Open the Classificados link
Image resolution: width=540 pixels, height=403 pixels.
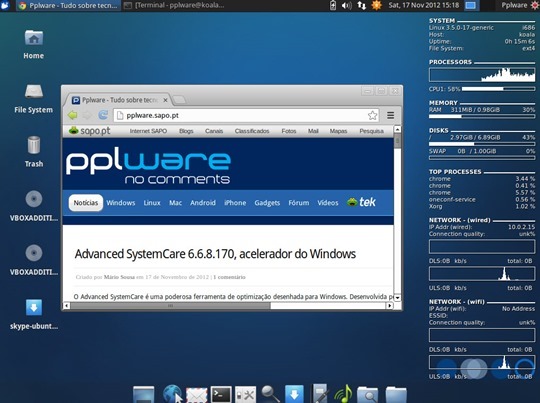(252, 131)
